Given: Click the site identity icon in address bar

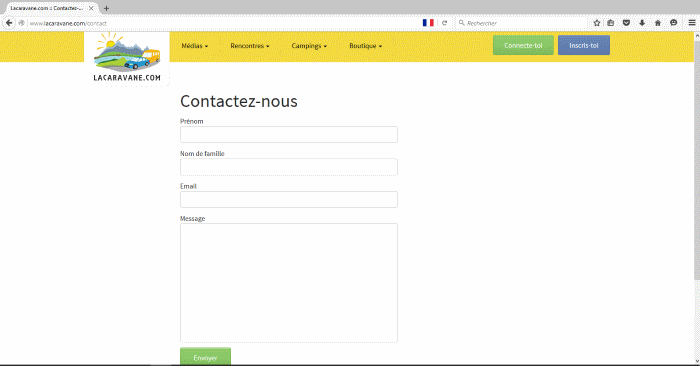Looking at the screenshot, I should coord(21,23).
